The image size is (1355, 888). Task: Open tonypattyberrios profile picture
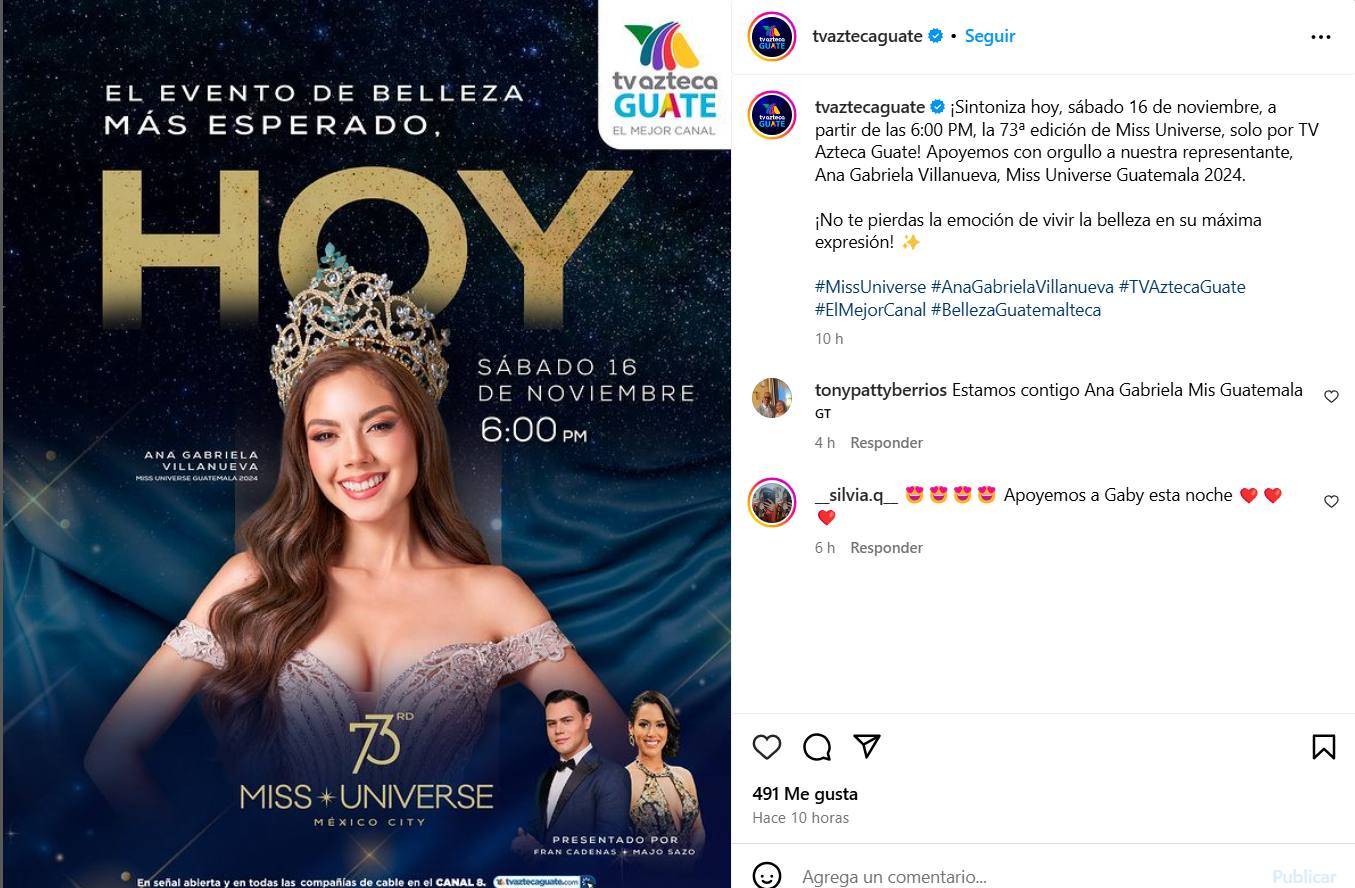click(772, 398)
